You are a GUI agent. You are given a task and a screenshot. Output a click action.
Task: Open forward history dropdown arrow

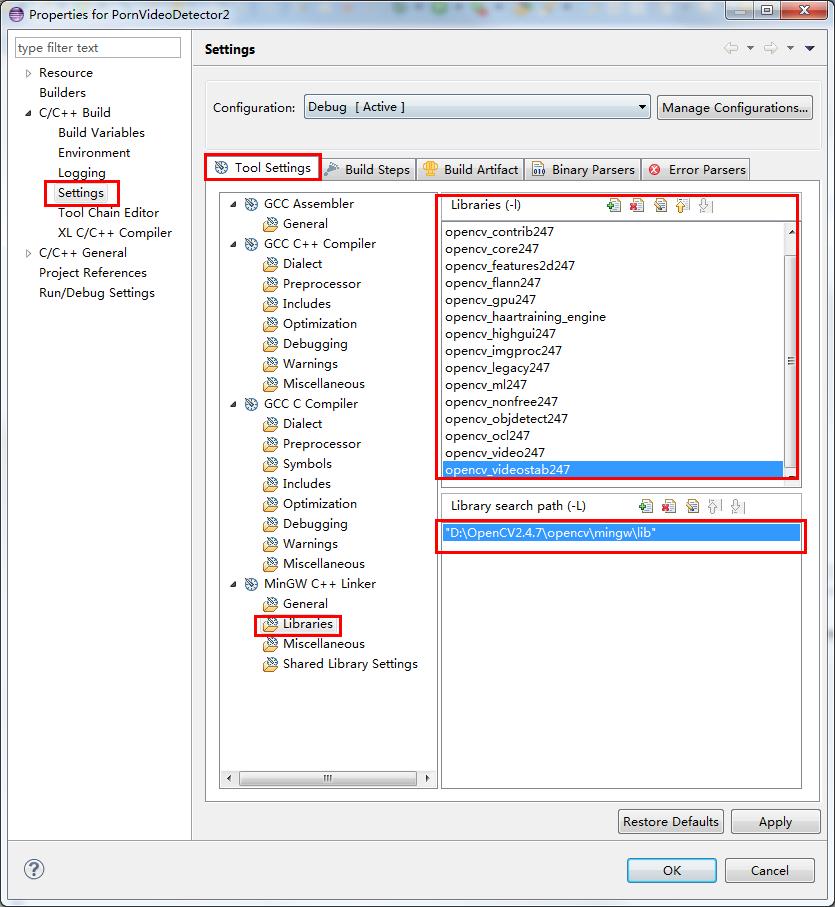[790, 48]
